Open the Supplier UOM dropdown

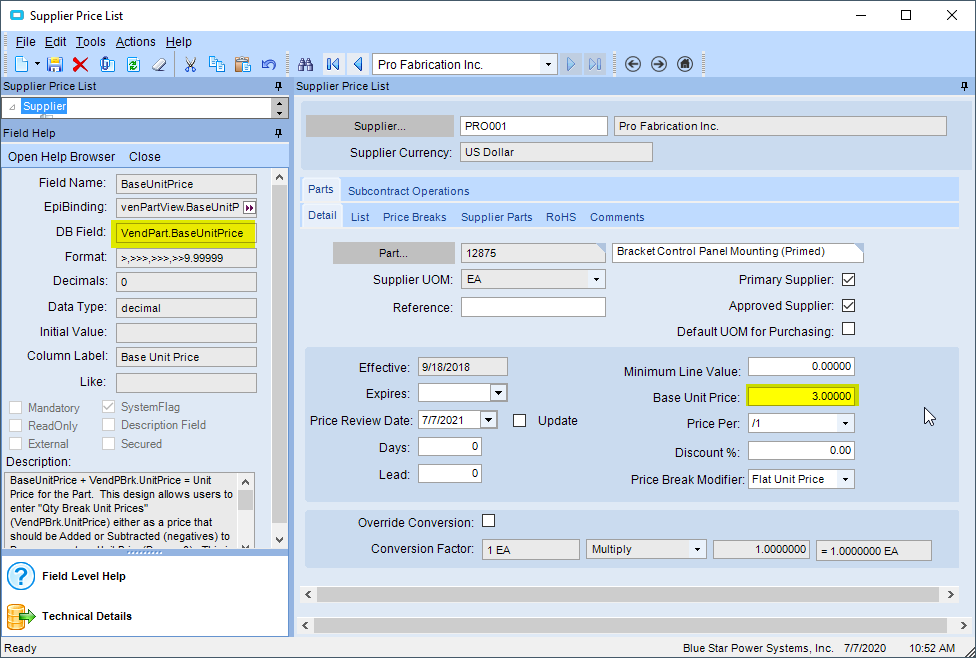[x=596, y=280]
